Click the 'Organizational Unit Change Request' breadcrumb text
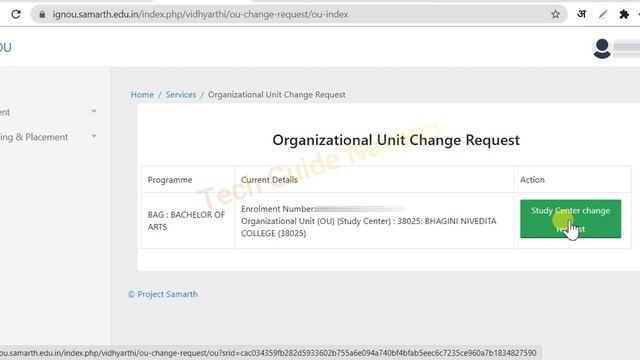 (x=277, y=95)
